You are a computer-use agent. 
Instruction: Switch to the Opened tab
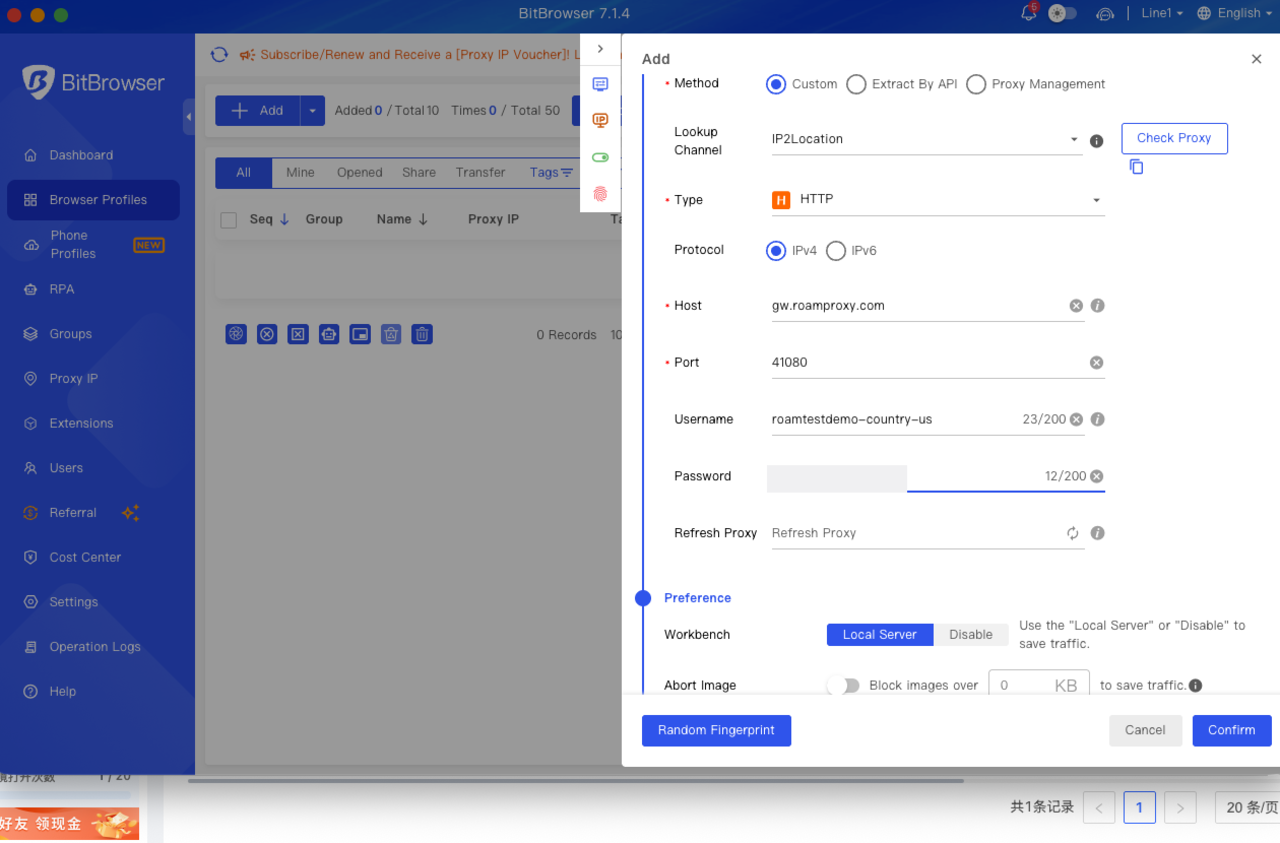click(x=360, y=173)
